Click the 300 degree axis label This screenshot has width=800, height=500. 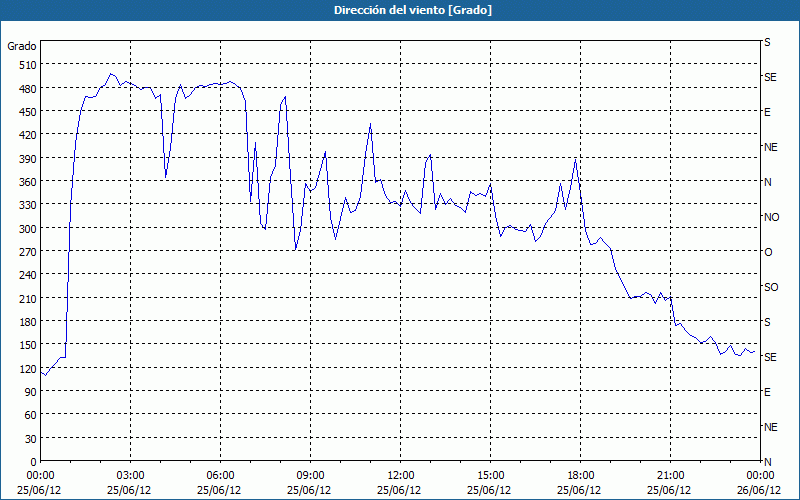click(x=28, y=229)
